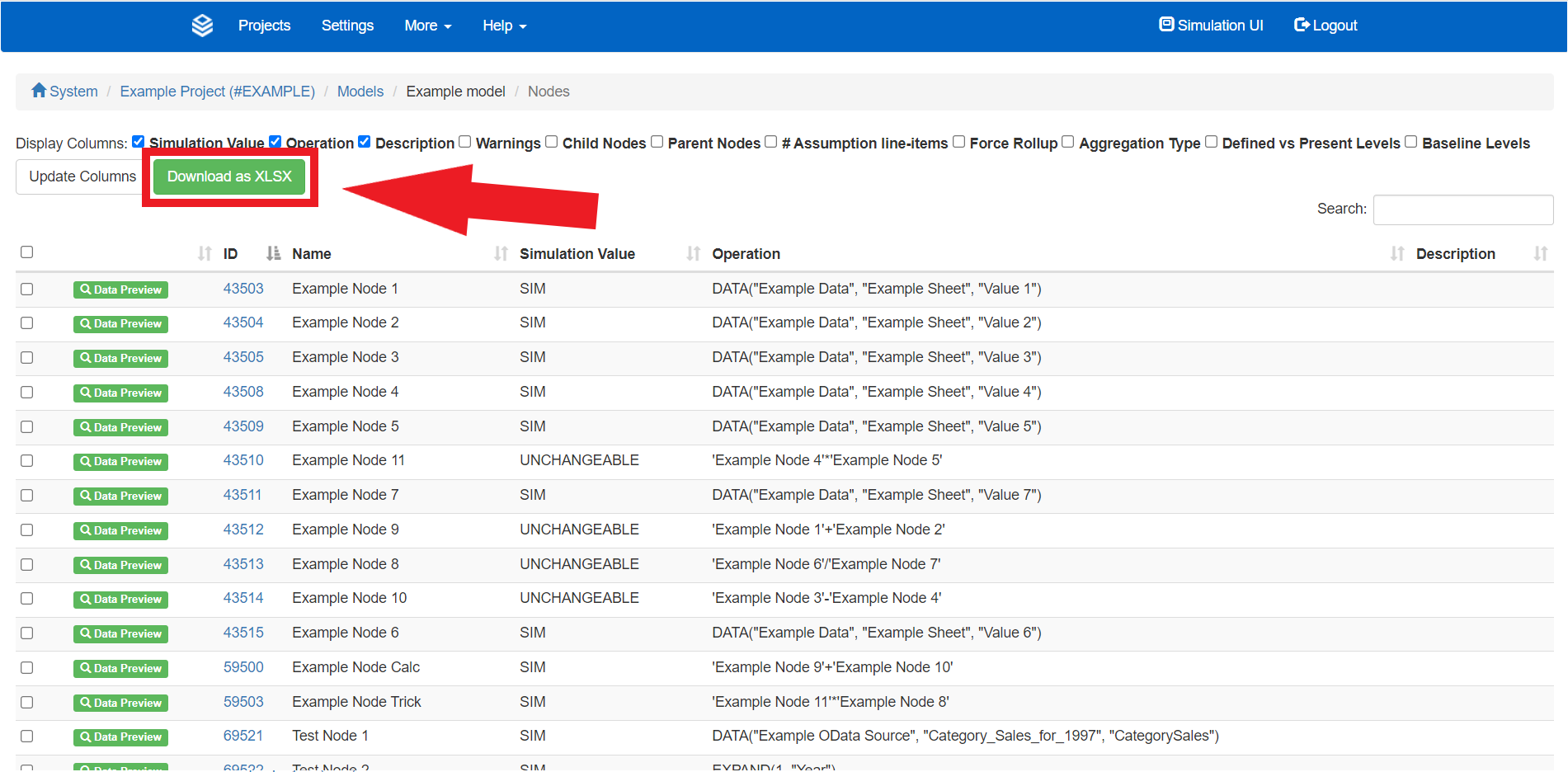Enable the Force Rollup column checkbox
Image resolution: width=1568 pixels, height=772 pixels.
click(959, 141)
